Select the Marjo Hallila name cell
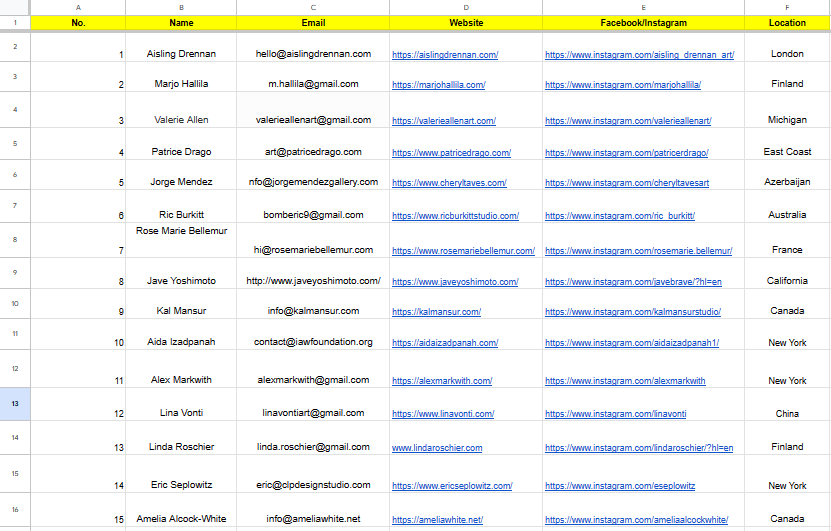 (x=181, y=77)
